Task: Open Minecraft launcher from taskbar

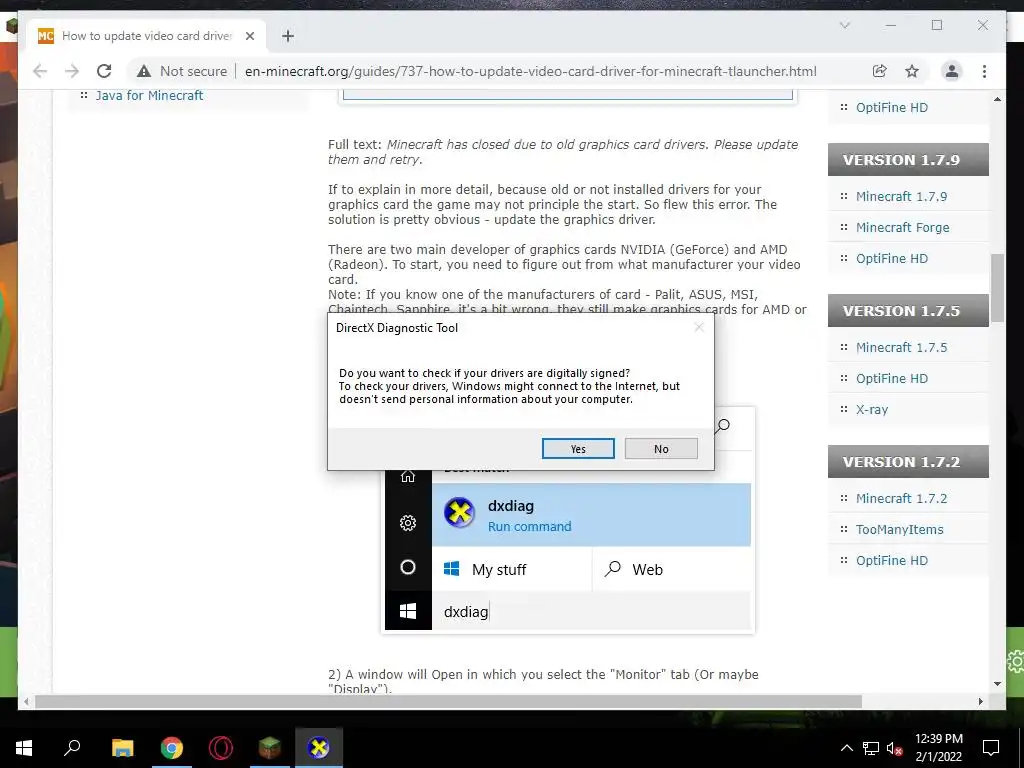Action: pyautogui.click(x=270, y=748)
